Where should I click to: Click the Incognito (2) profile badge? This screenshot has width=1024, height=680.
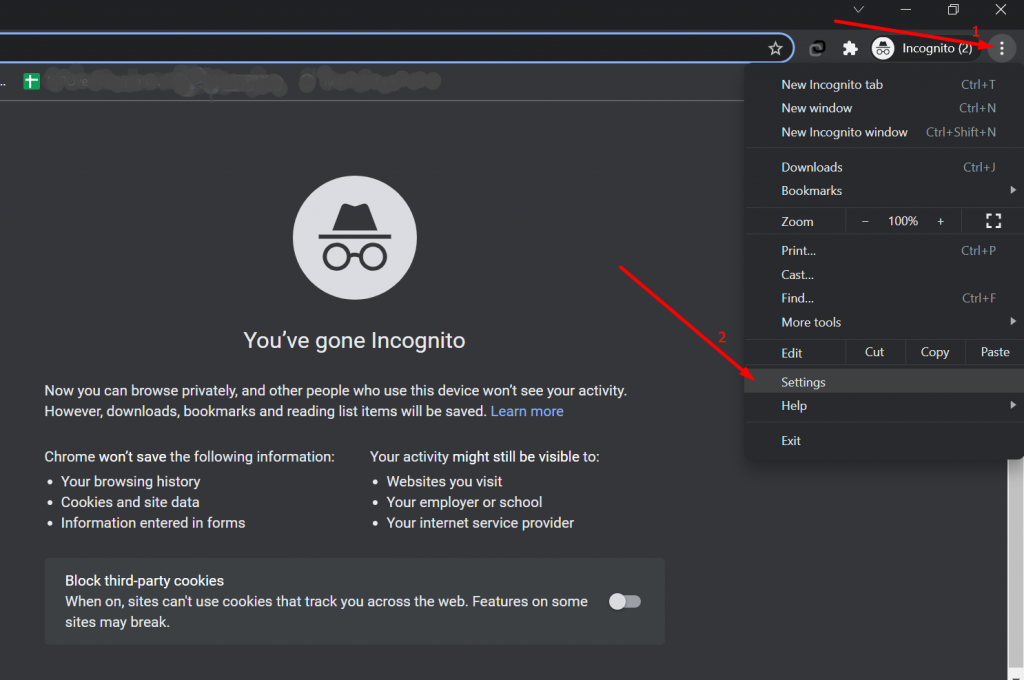tap(925, 48)
